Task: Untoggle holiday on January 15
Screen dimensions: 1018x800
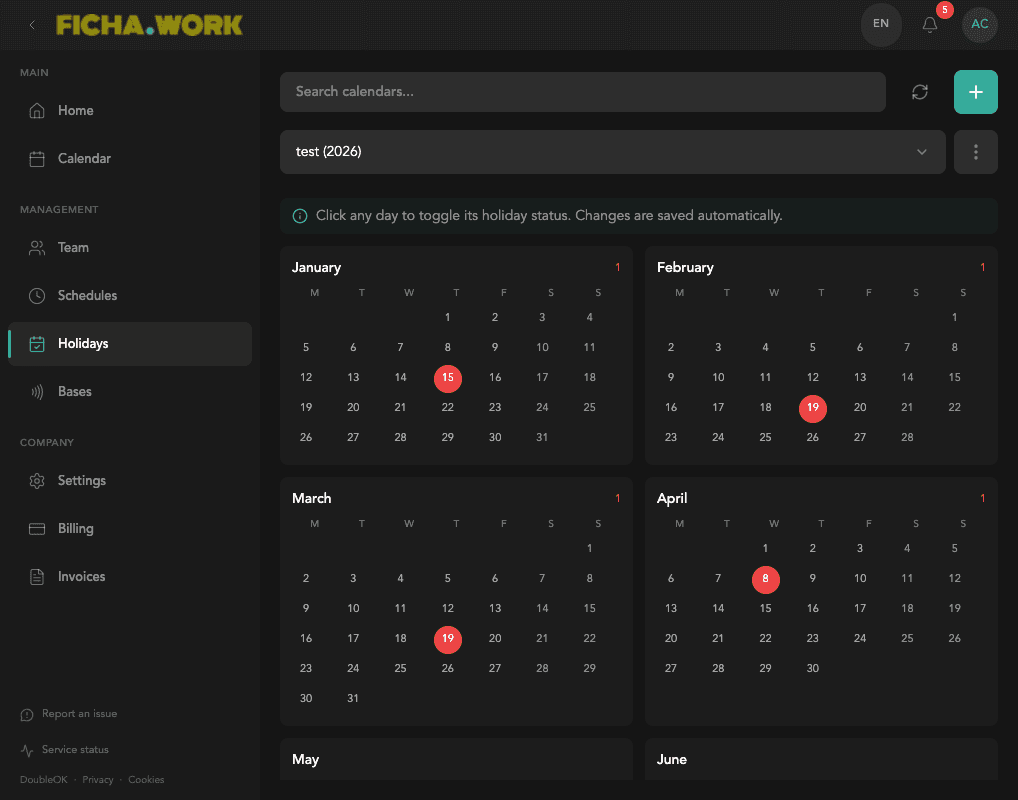Action: [448, 378]
